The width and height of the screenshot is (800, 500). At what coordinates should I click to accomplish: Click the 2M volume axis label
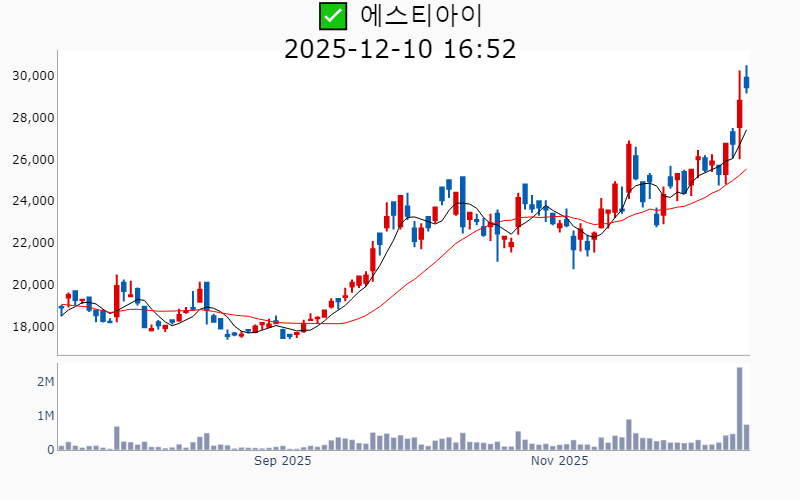45,382
